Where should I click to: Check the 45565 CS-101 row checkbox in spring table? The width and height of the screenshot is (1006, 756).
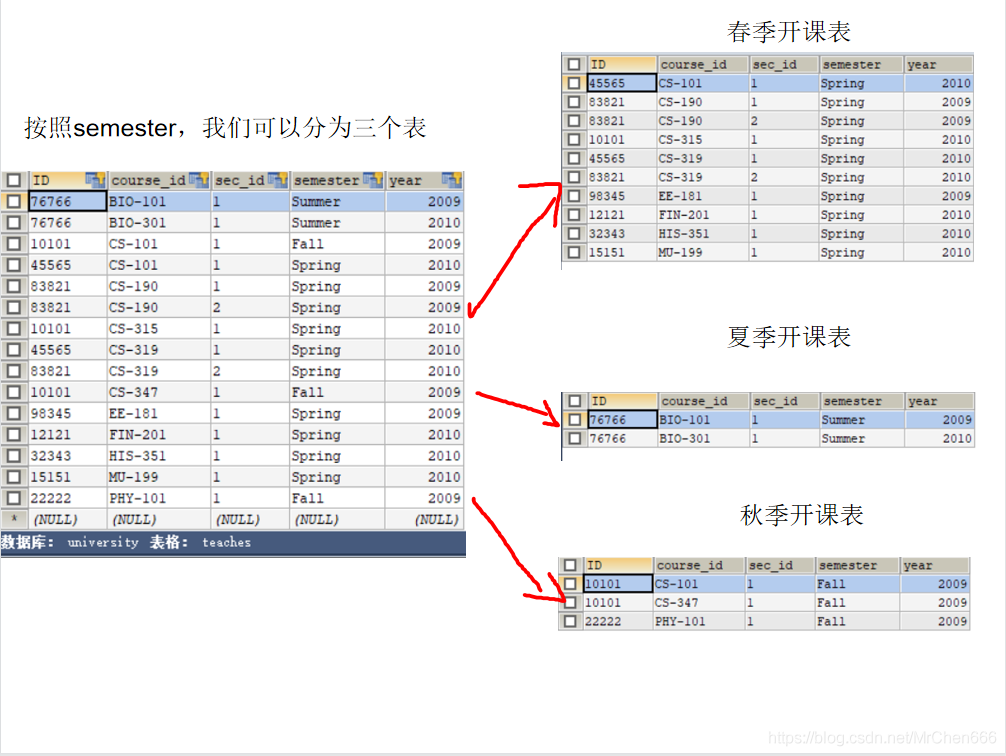[574, 83]
